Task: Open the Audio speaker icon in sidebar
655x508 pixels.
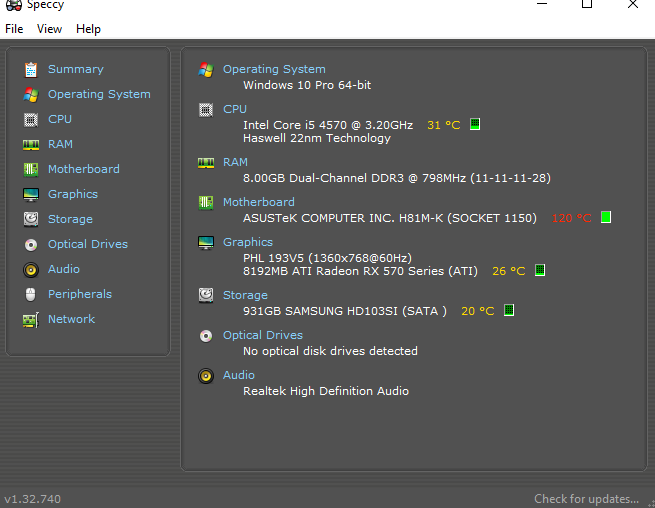Action: (30, 270)
